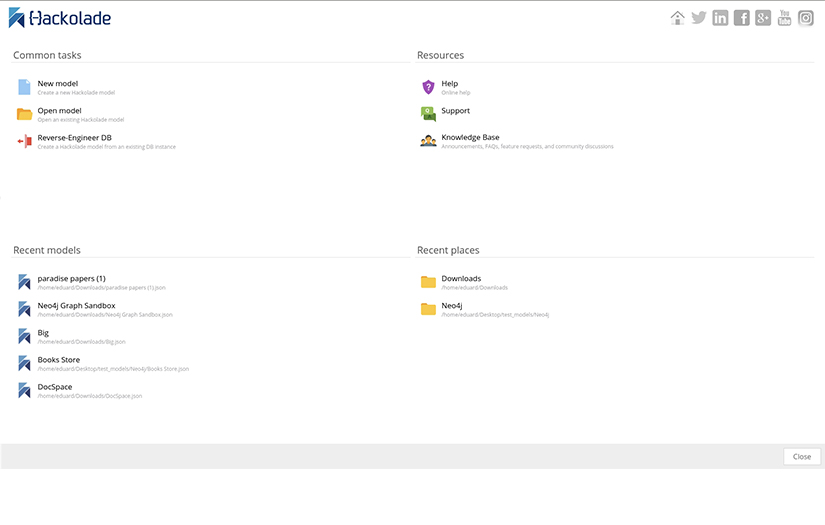Click 'Create a Hackolade model from an existing DB instance' text
The width and height of the screenshot is (825, 525).
106,147
